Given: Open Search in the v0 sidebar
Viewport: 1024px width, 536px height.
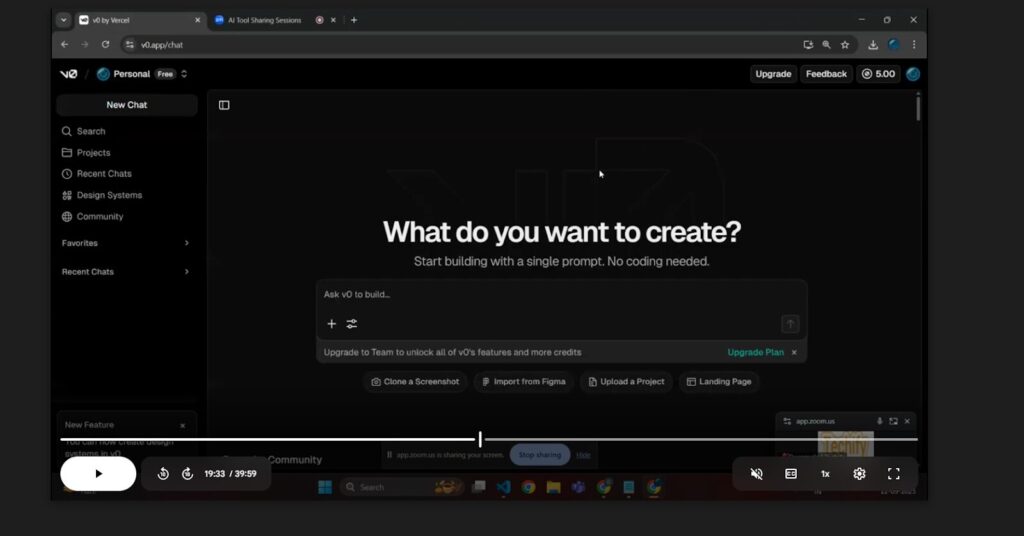Looking at the screenshot, I should (x=90, y=131).
